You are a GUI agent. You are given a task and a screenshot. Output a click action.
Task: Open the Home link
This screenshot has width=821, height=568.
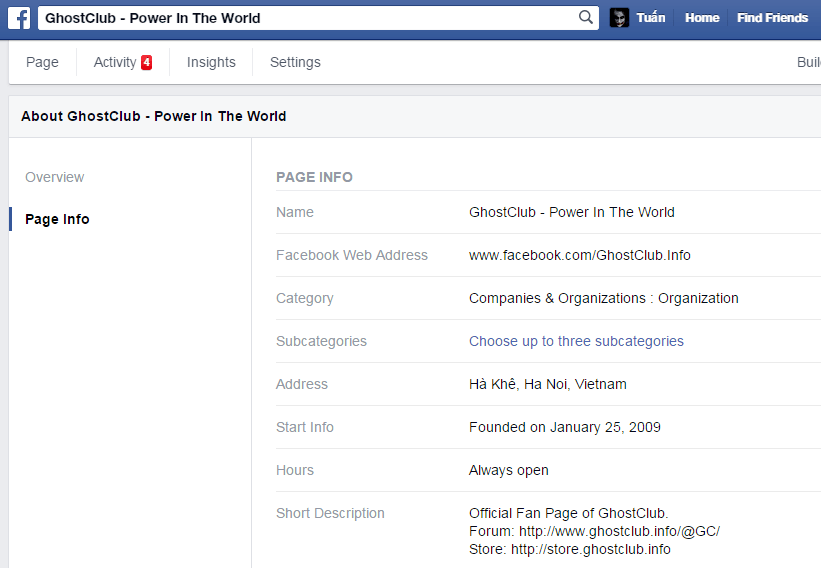click(702, 18)
